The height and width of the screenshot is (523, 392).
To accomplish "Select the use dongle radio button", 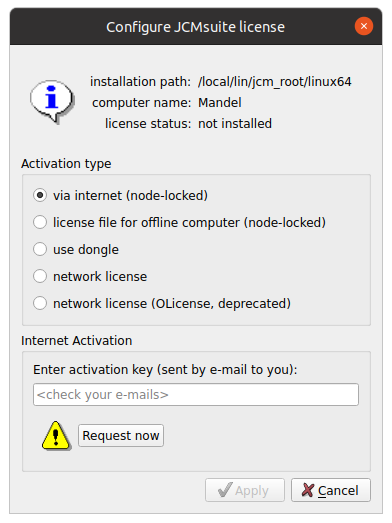I will (x=76, y=249).
